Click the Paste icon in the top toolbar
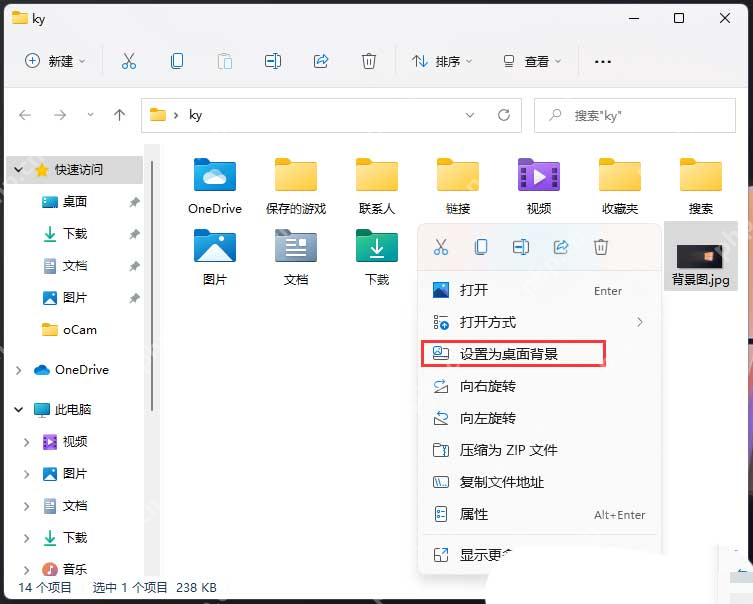753x604 pixels. pos(224,61)
